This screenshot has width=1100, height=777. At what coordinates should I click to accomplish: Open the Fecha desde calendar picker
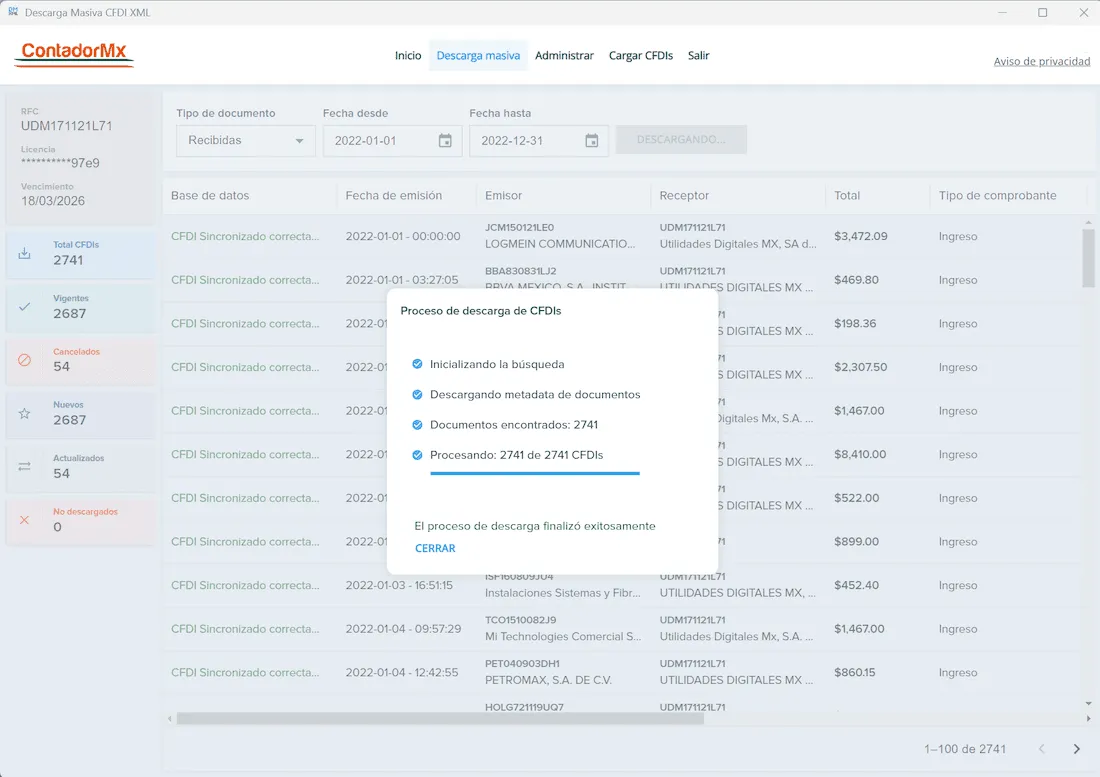pyautogui.click(x=445, y=141)
